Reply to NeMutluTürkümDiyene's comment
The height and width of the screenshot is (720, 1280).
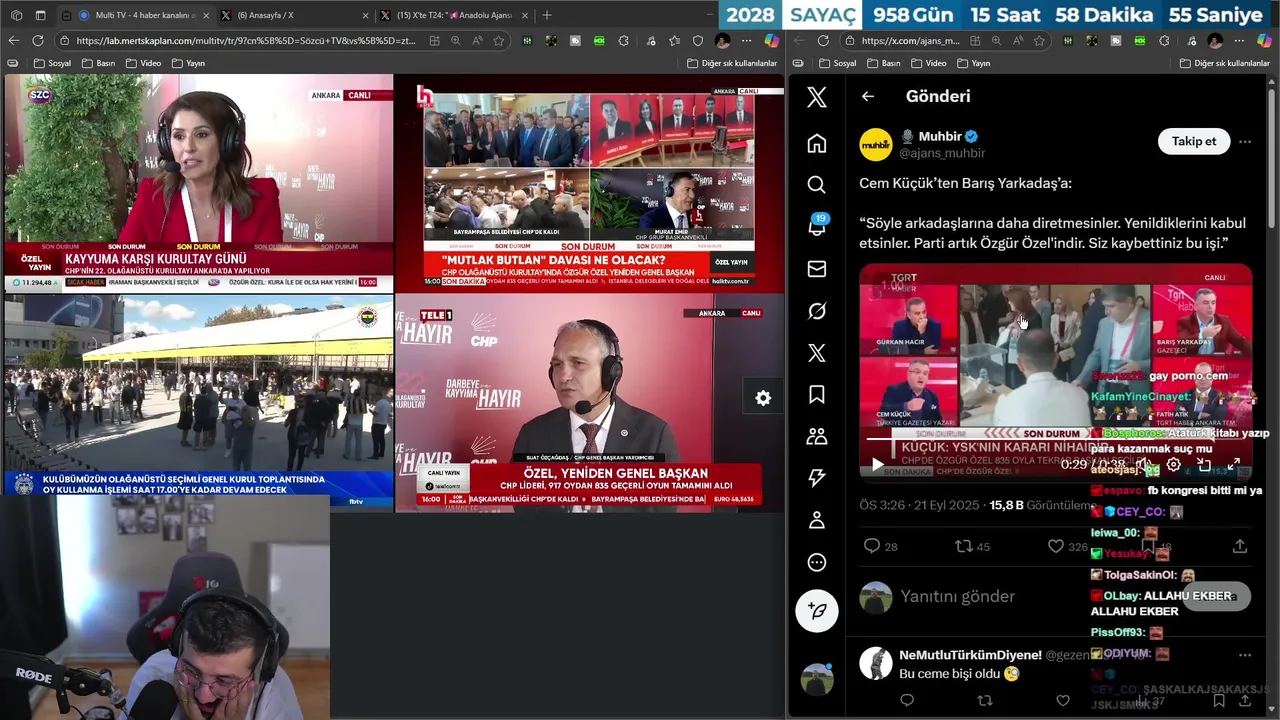pyautogui.click(x=907, y=701)
